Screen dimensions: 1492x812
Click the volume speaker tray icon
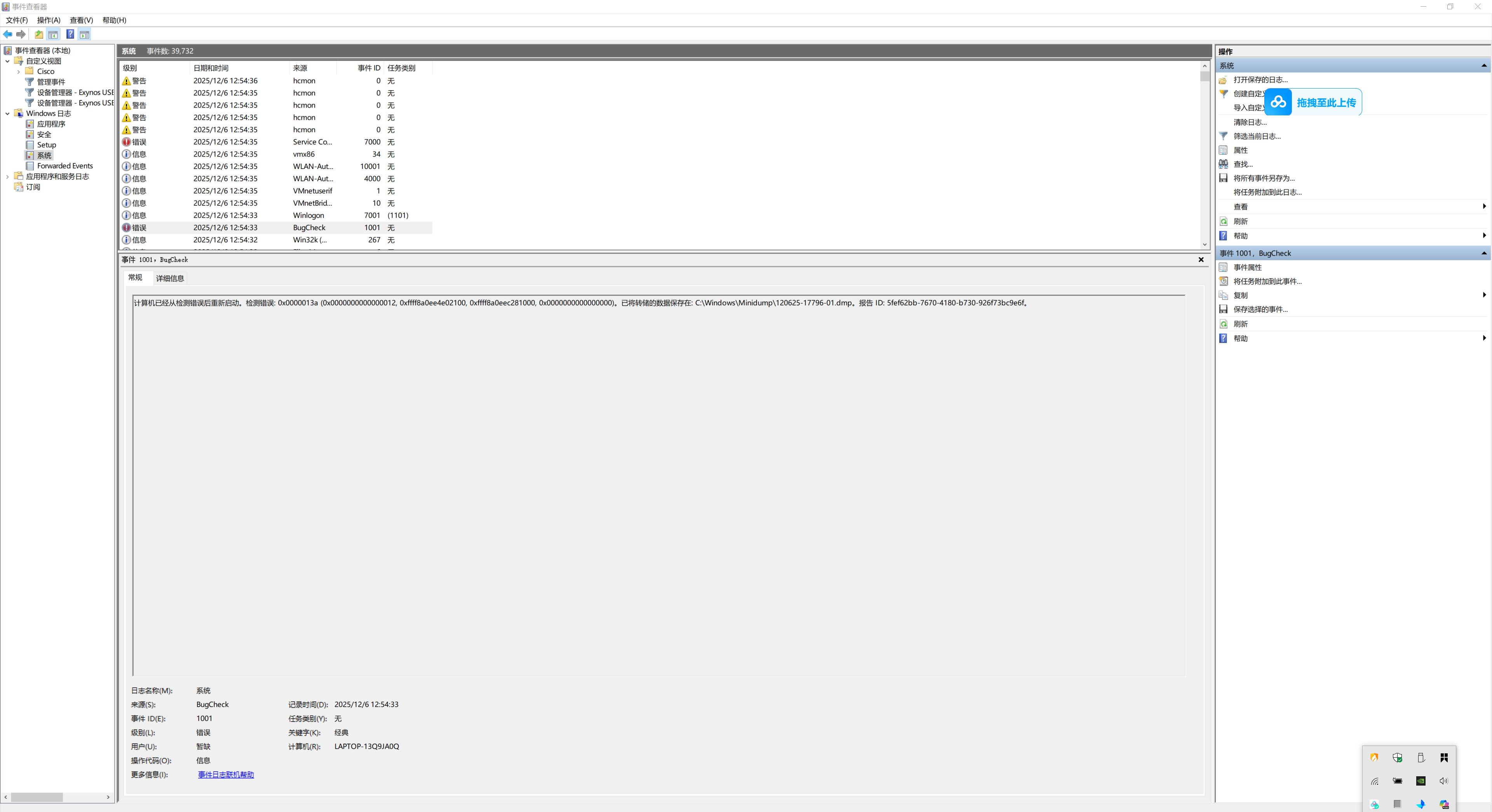coord(1444,781)
